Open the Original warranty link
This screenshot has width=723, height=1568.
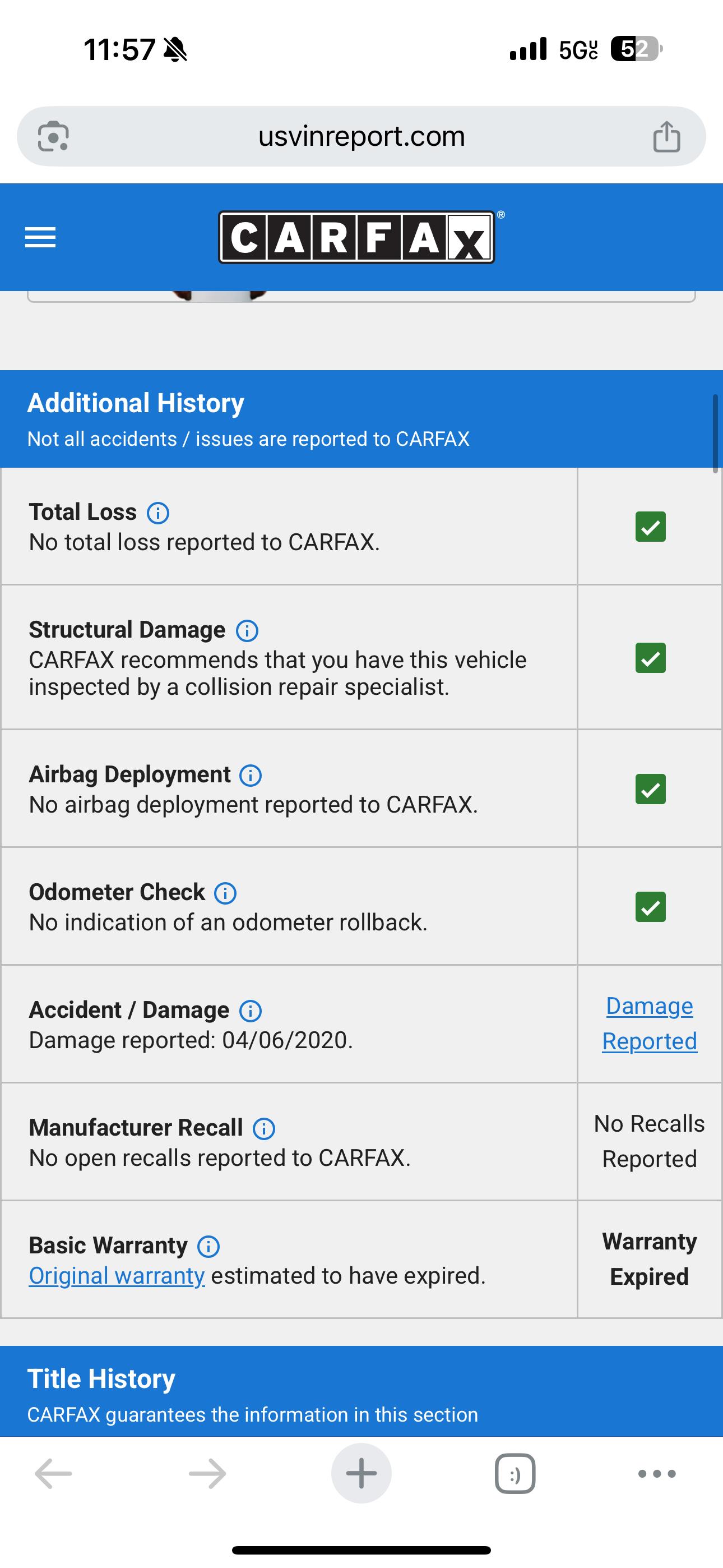pyautogui.click(x=116, y=1275)
